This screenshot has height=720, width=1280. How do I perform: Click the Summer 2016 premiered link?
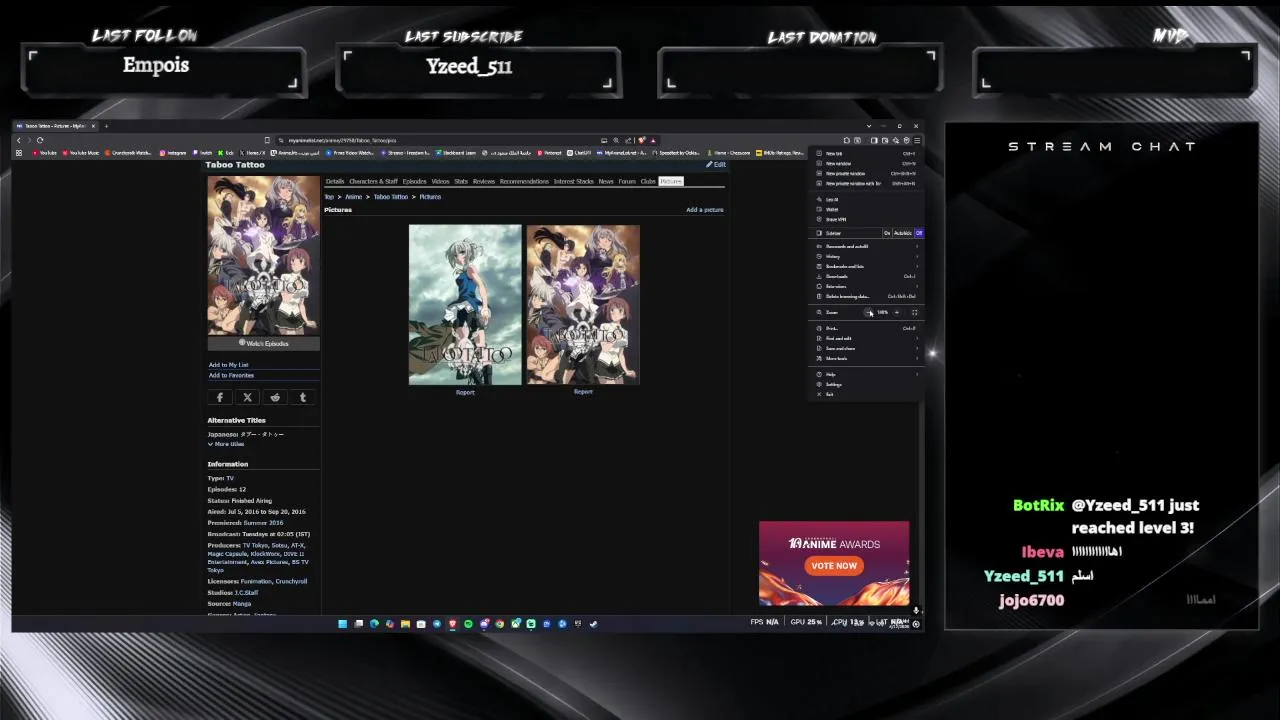coord(263,522)
